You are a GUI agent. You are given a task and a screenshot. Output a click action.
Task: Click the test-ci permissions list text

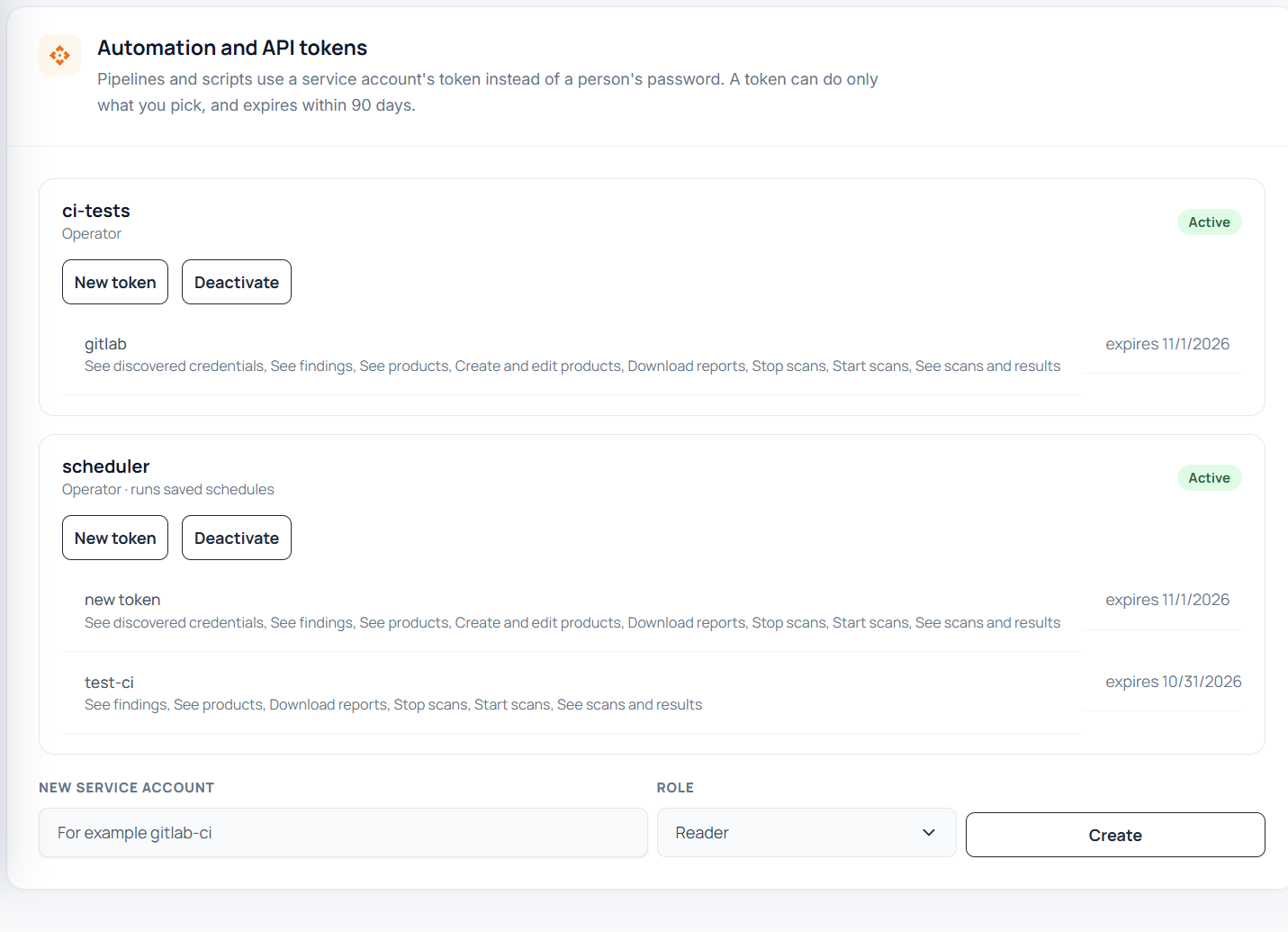click(x=393, y=704)
